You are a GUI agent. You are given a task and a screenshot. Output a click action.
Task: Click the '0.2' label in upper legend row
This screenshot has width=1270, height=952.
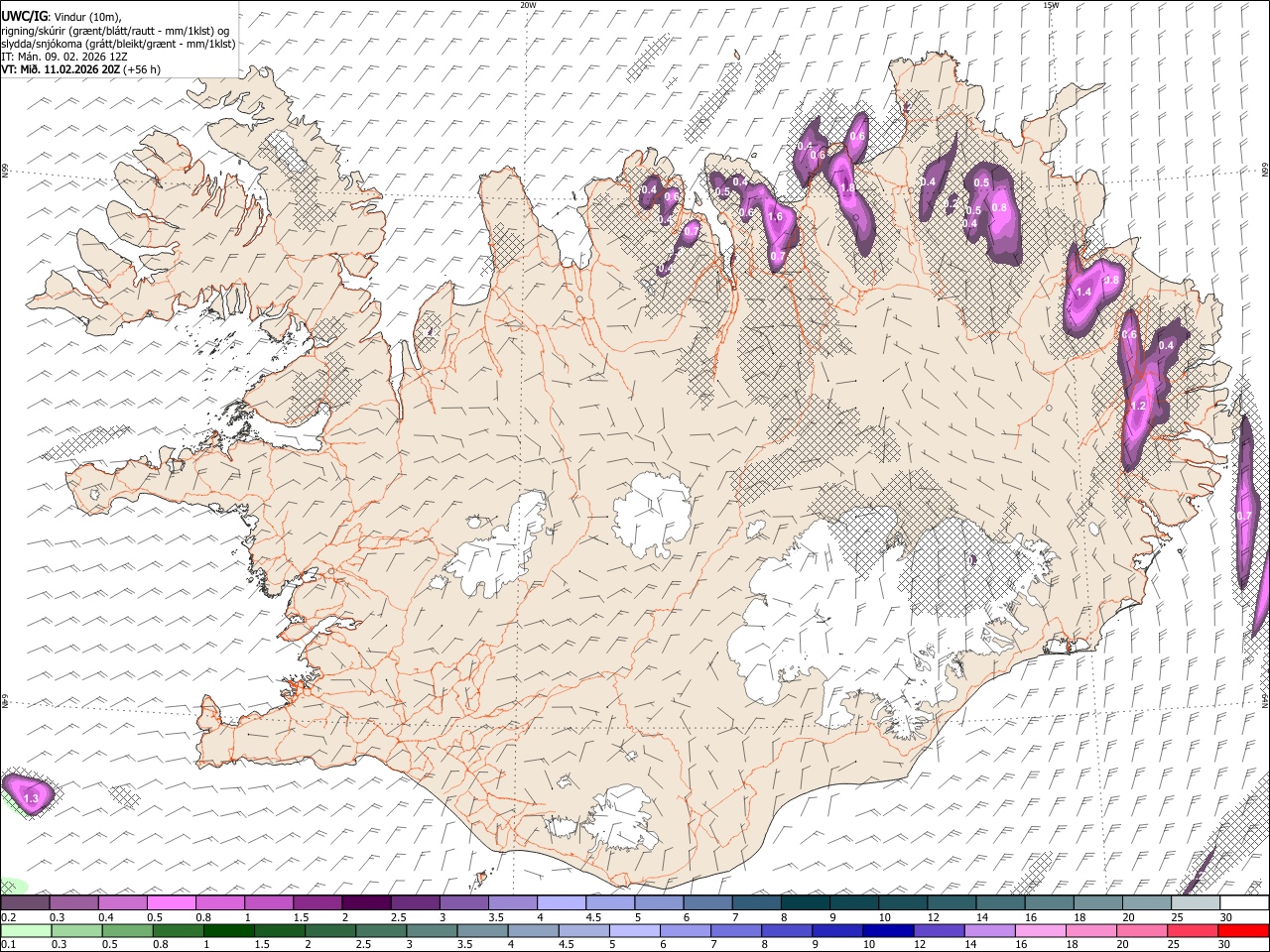click(x=9, y=917)
